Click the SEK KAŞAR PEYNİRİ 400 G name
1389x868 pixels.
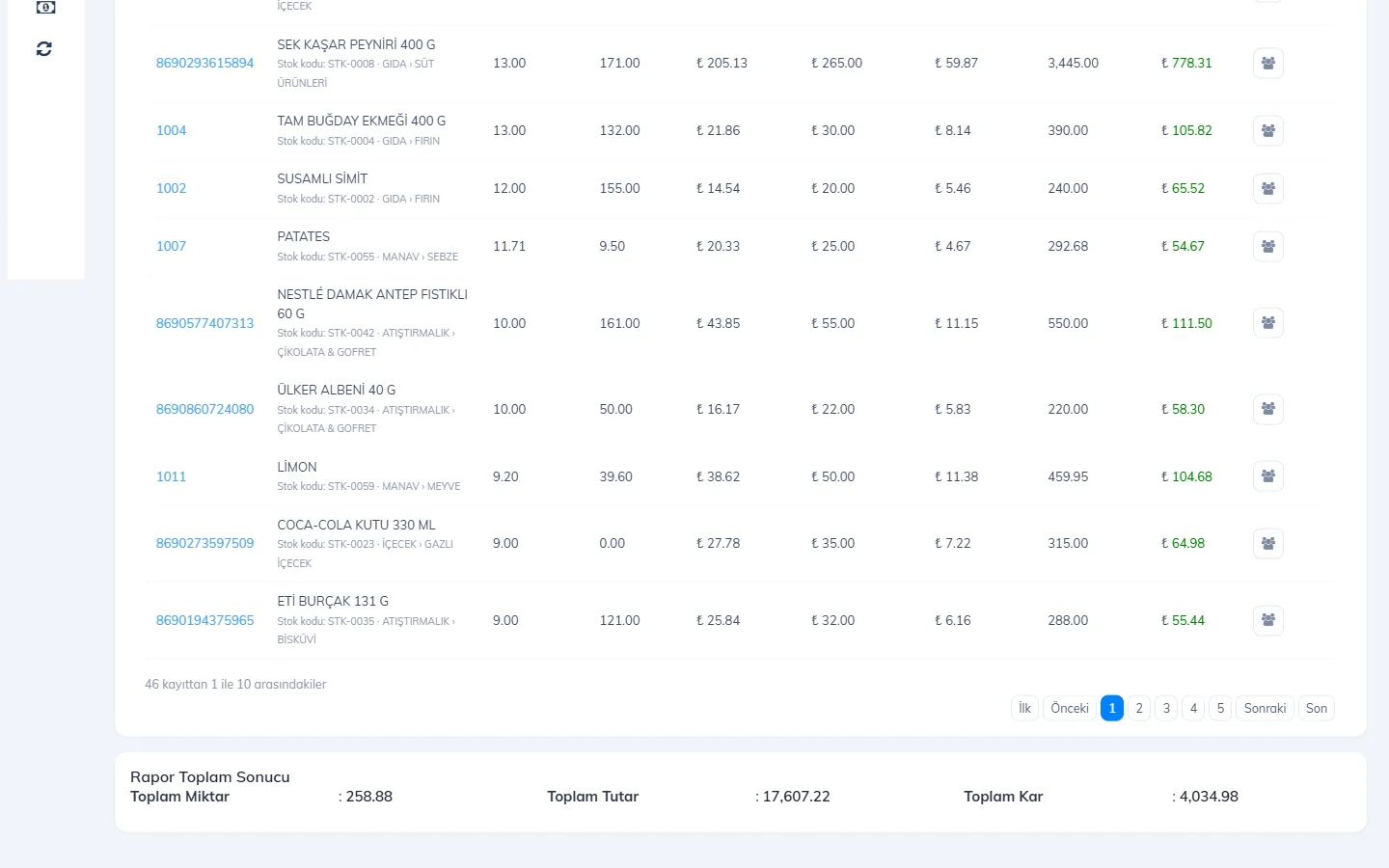pos(356,44)
